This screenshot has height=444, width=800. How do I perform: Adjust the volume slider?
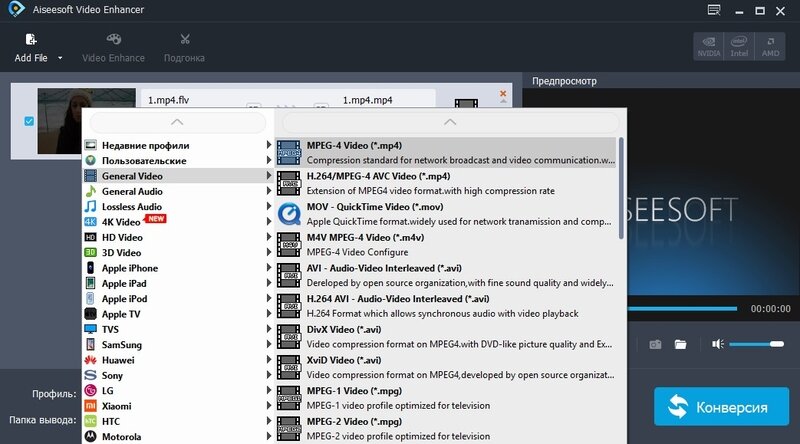(756, 344)
